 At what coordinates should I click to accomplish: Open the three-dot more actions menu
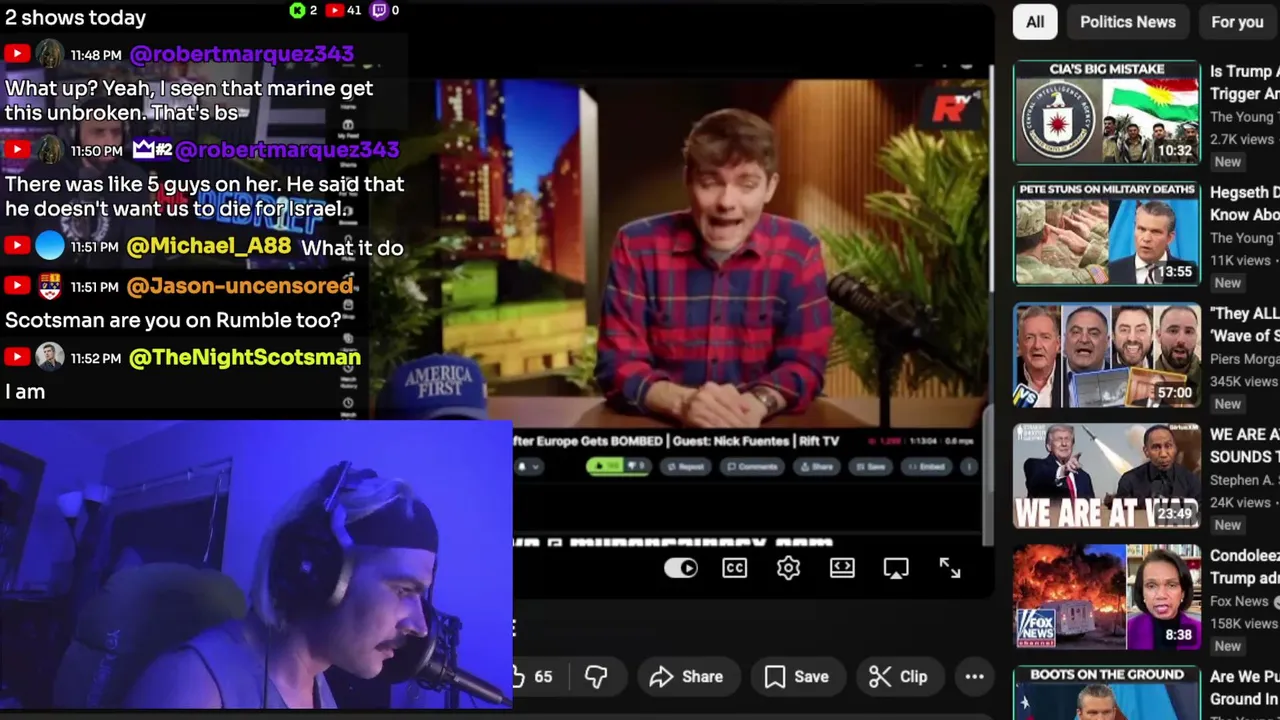pyautogui.click(x=974, y=677)
